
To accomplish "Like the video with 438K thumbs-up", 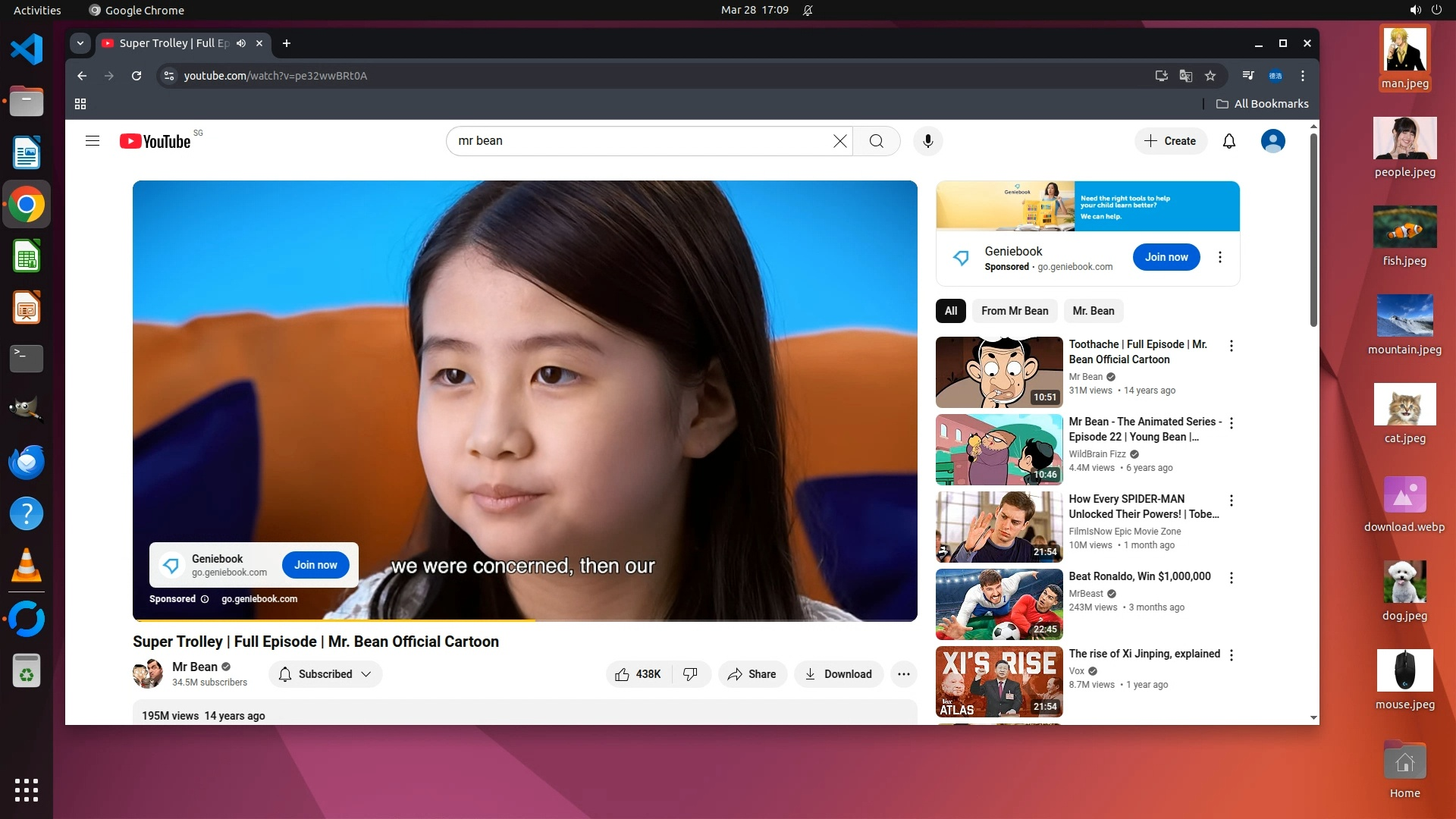I will point(639,674).
